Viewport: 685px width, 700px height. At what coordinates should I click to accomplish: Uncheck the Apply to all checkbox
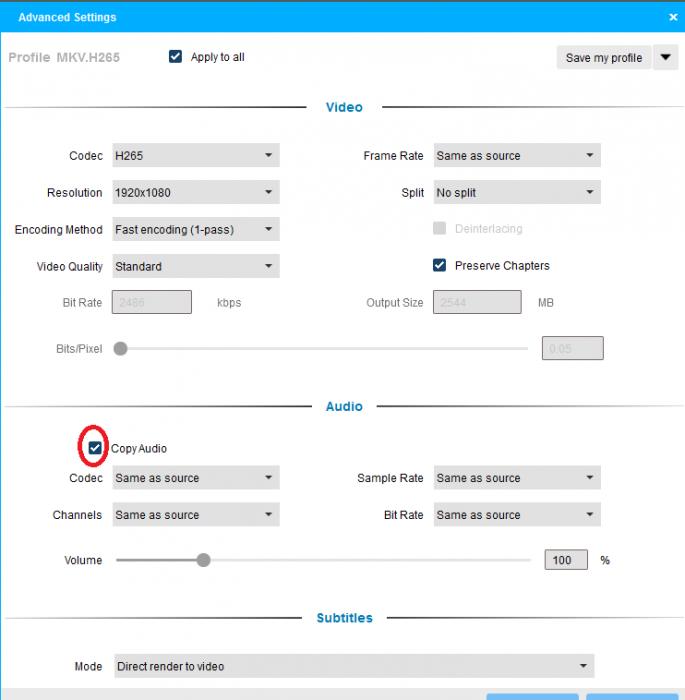click(176, 57)
